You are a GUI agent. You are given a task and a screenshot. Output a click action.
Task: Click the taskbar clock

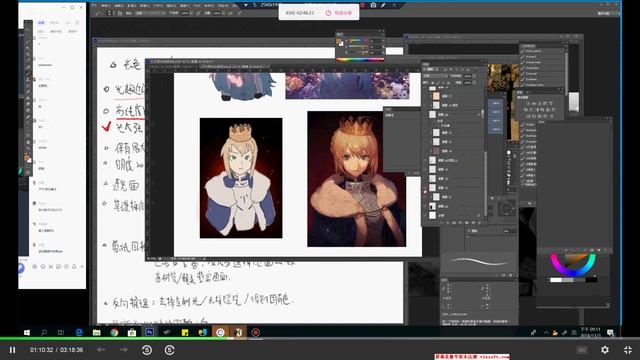591,332
